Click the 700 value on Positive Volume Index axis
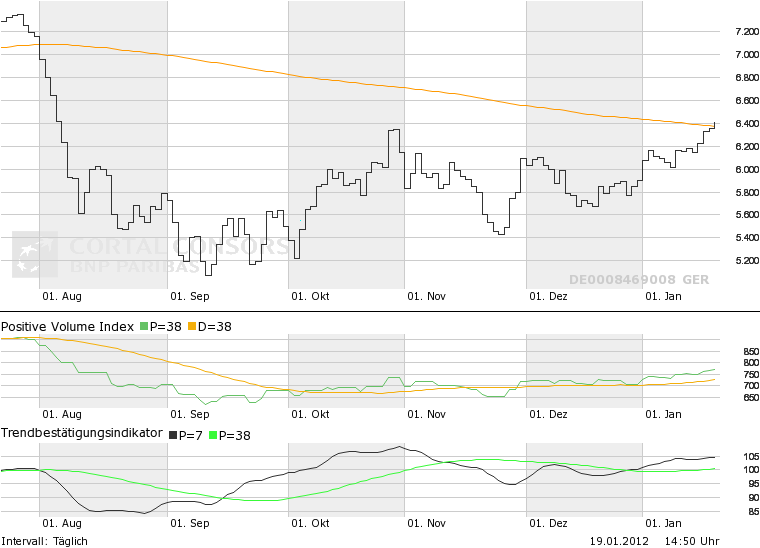This screenshot has width=760, height=548. pyautogui.click(x=751, y=386)
